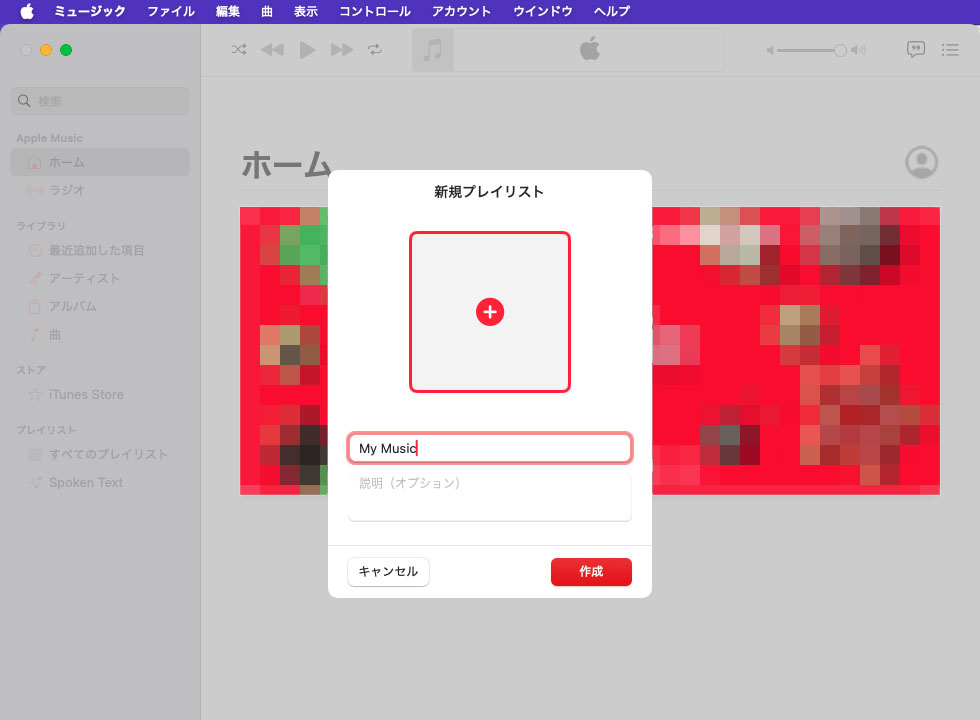Open the 編集 menu
The width and height of the screenshot is (980, 720).
[228, 11]
